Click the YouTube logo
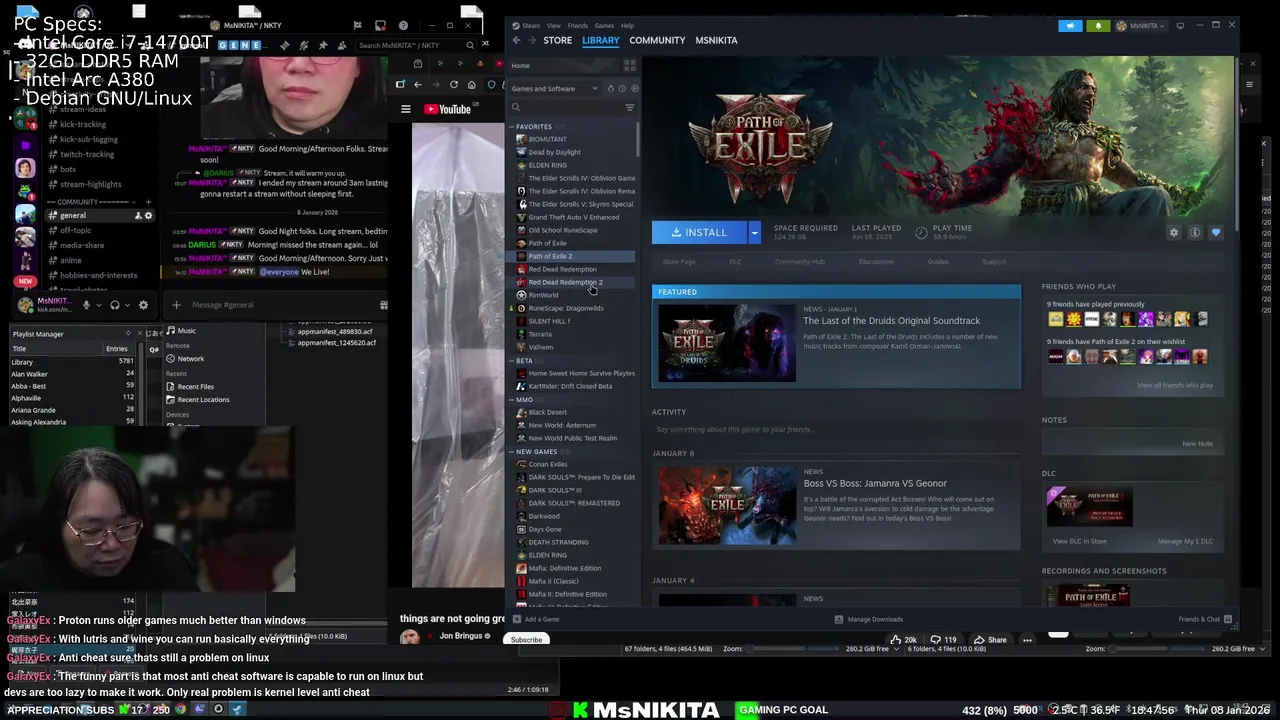The width and height of the screenshot is (1280, 720). pos(447,109)
